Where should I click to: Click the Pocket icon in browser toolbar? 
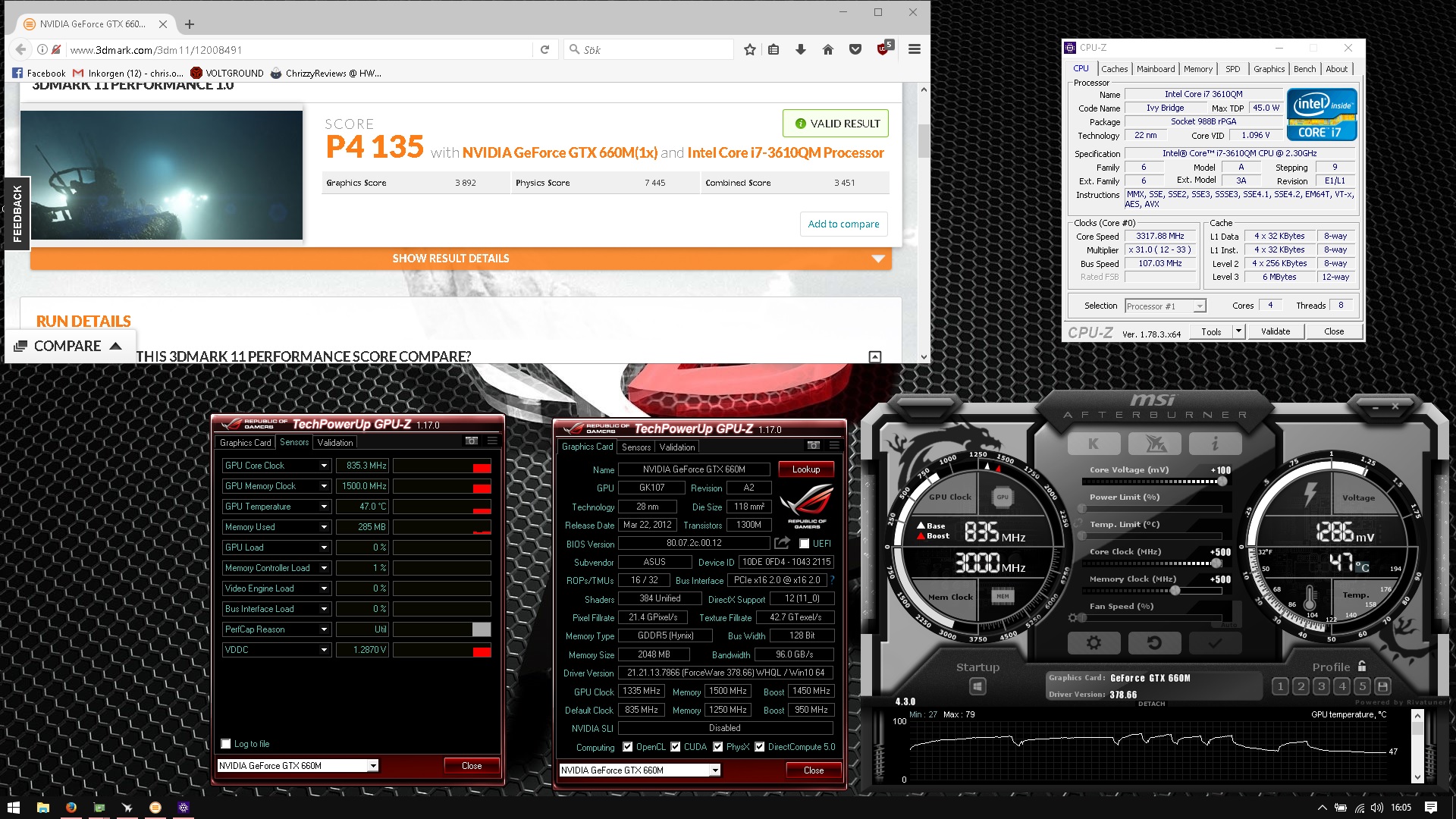coord(855,50)
